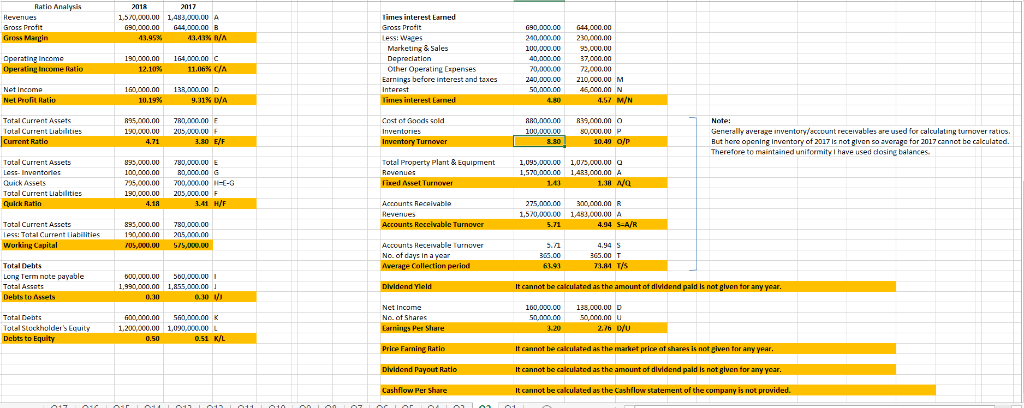Select Fixed Asset Turnover value 1.43
The height and width of the screenshot is (408, 1024).
(x=539, y=183)
